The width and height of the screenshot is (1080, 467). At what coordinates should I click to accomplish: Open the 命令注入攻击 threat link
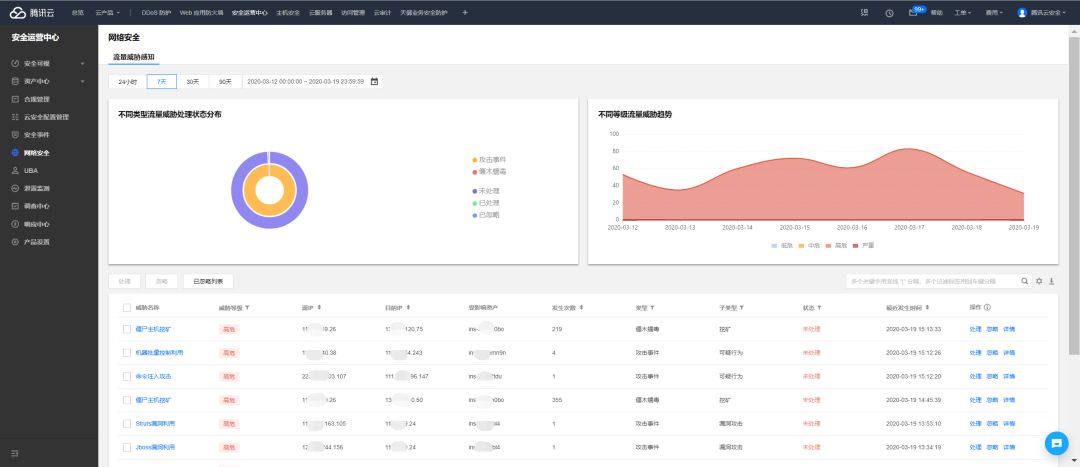[153, 376]
